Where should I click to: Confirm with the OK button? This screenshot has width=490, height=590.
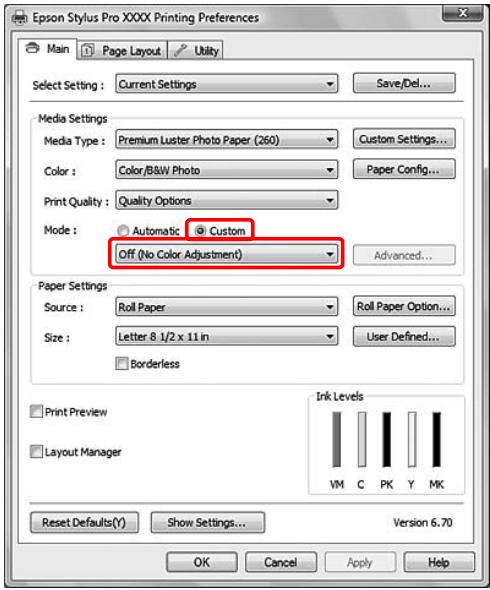pos(202,562)
